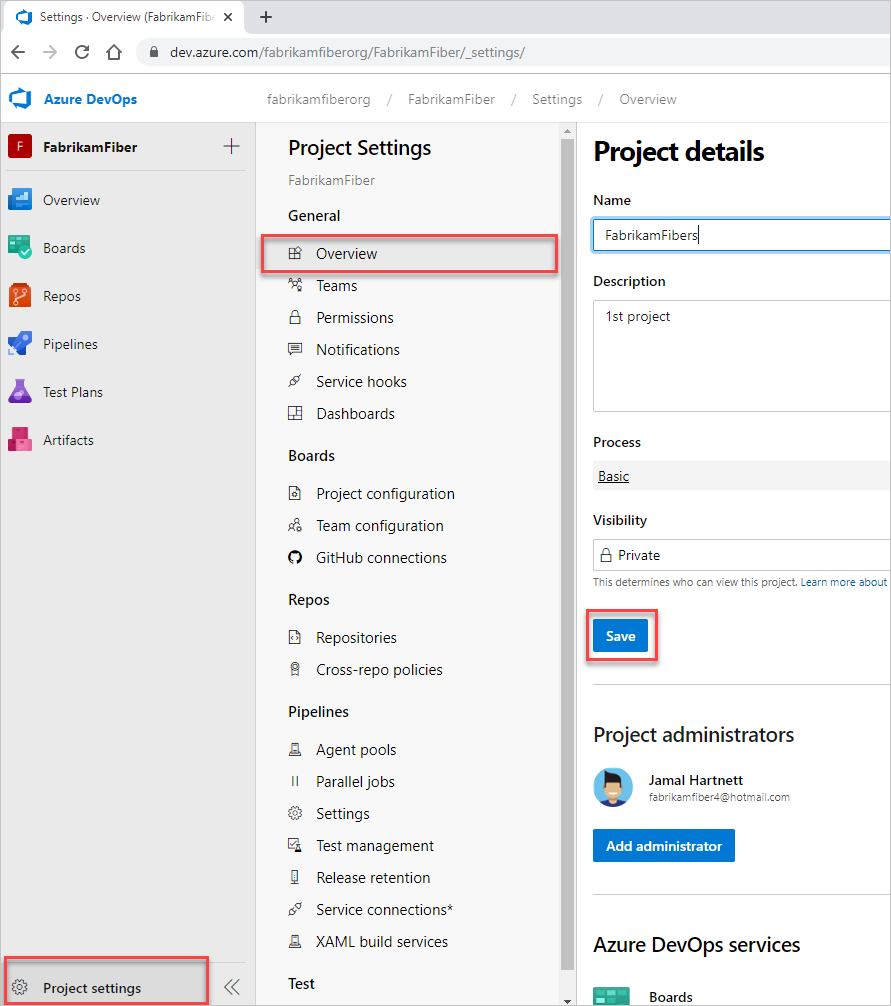Collapse the settings panel with double chevron
The height and width of the screenshot is (1006, 891).
coord(231,987)
